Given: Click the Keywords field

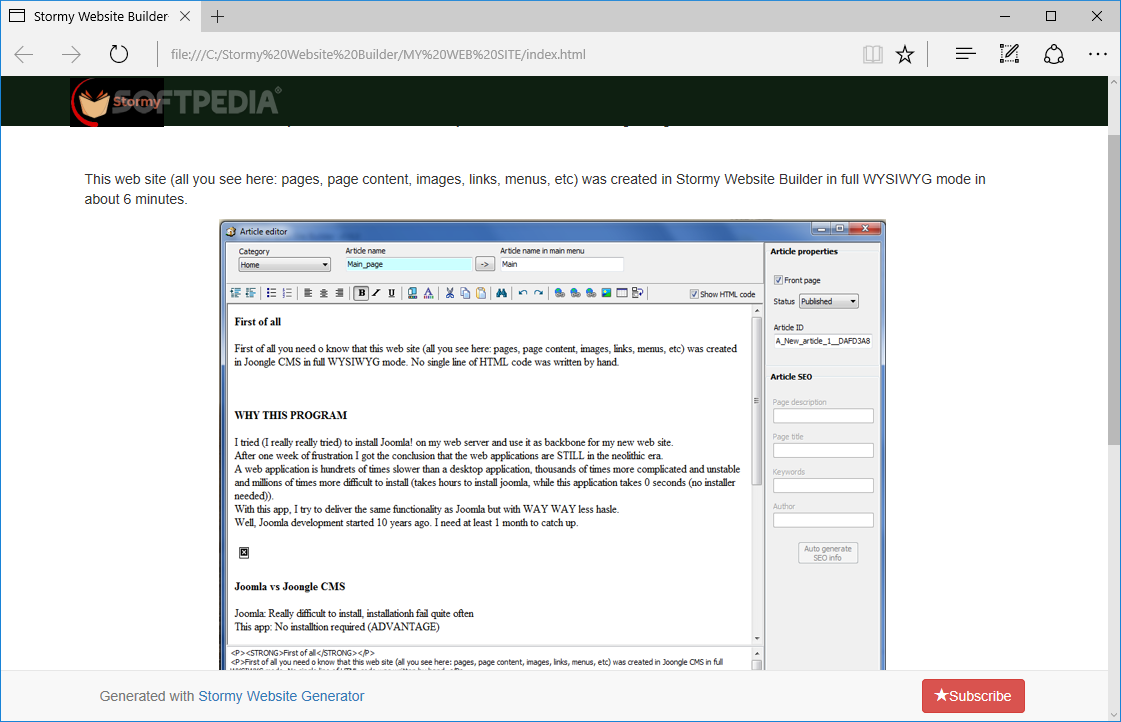Looking at the screenshot, I should [823, 485].
